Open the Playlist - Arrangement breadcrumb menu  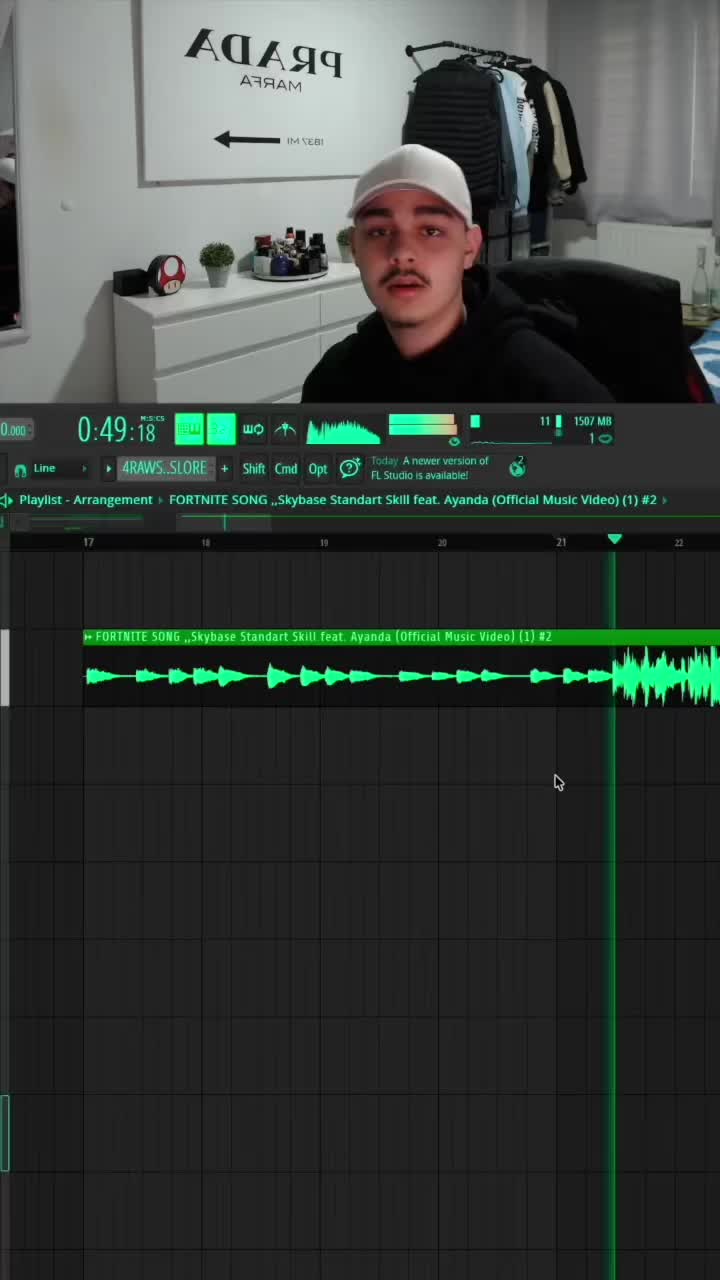pyautogui.click(x=86, y=500)
